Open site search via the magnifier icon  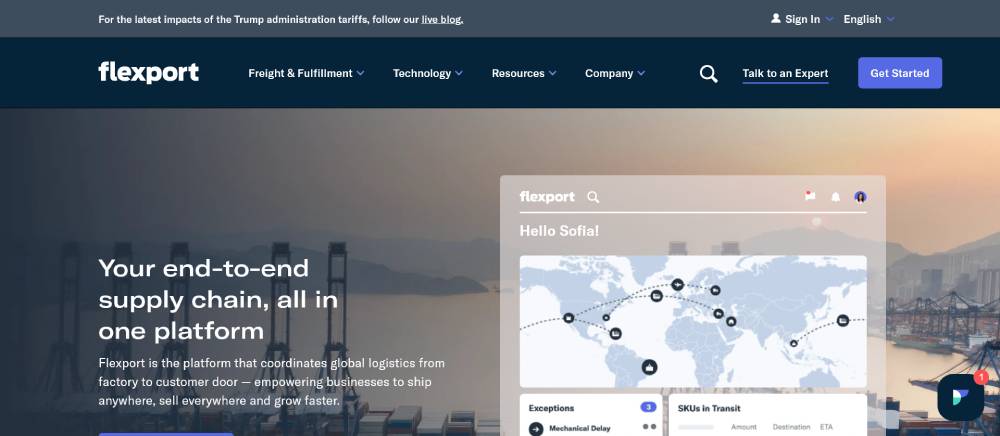pos(708,73)
